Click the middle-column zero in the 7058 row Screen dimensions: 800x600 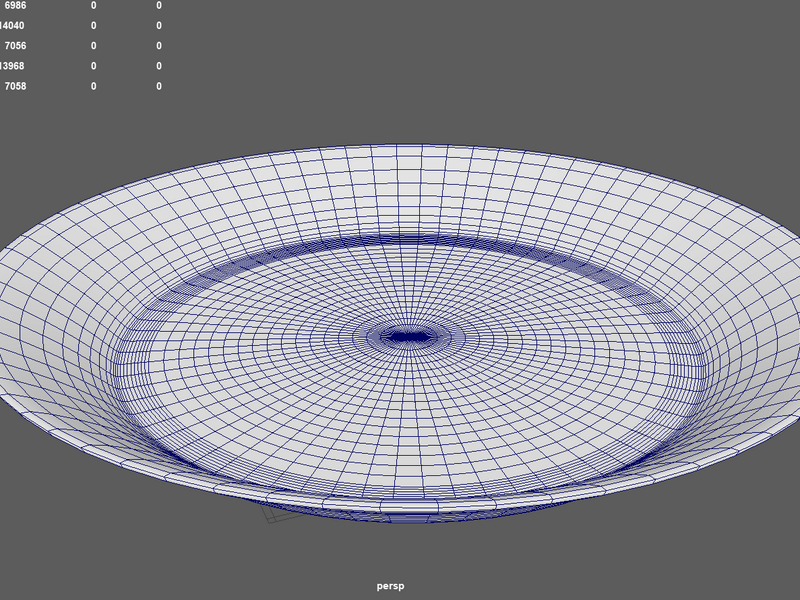pyautogui.click(x=93, y=86)
